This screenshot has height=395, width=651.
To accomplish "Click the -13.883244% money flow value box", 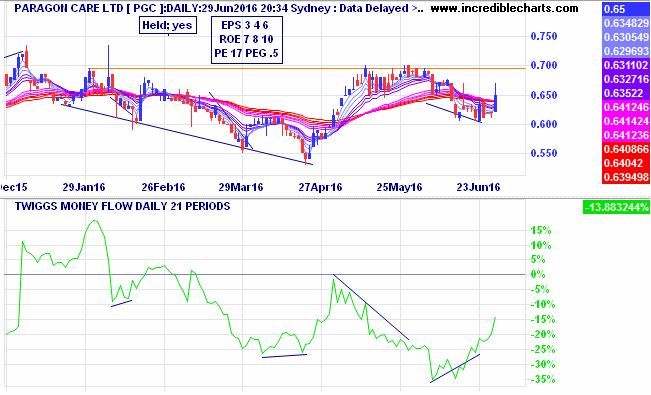I will pos(617,207).
